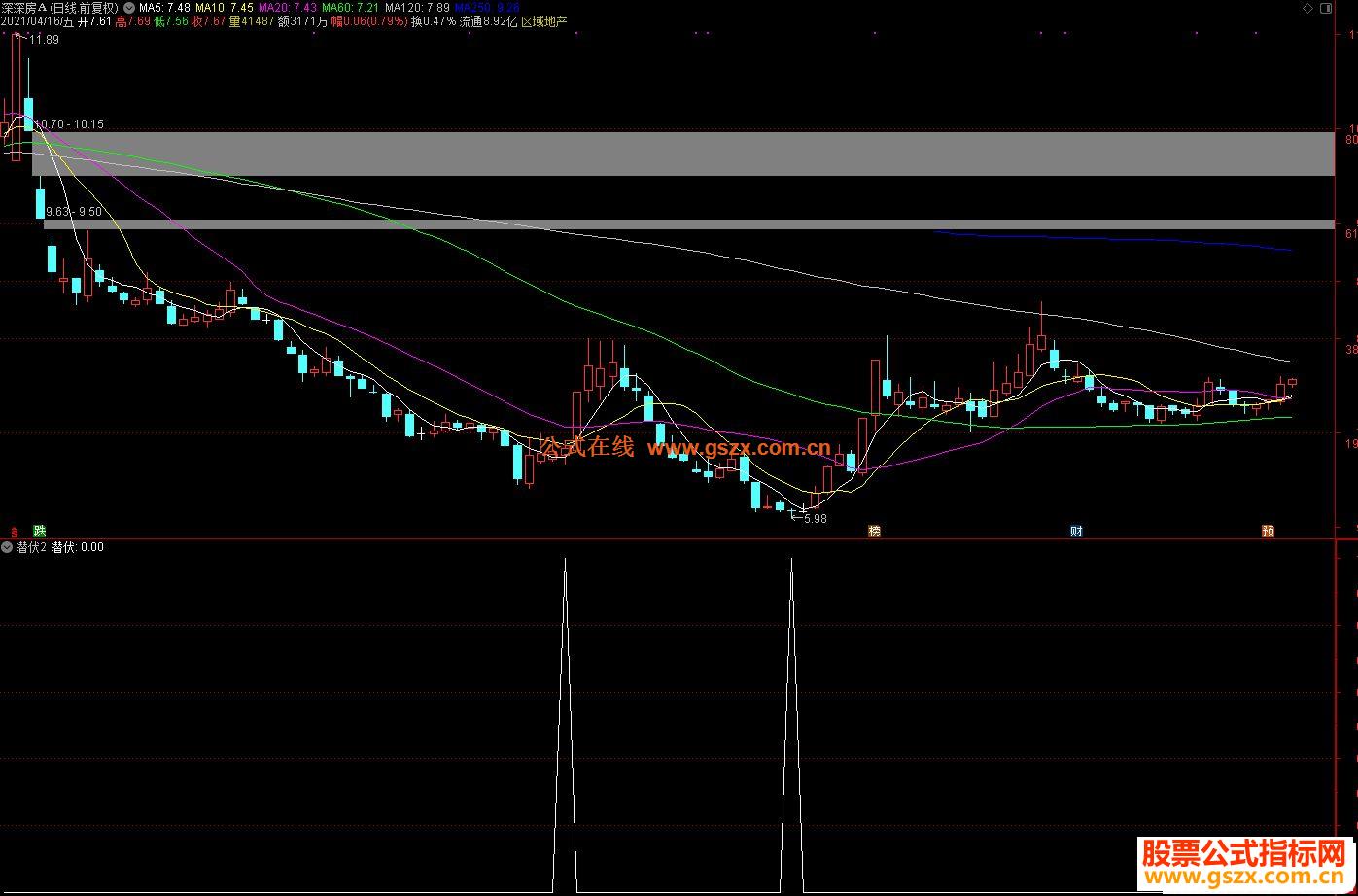Click the MA10: 7.45 label
Viewport: 1358px width, 896px height.
(x=225, y=7)
